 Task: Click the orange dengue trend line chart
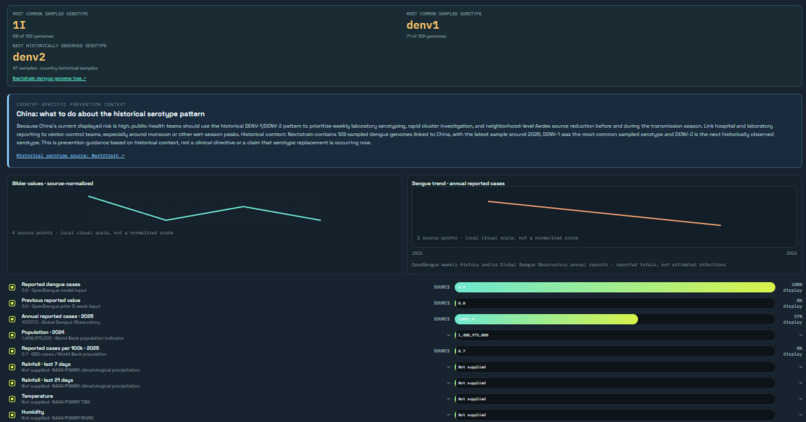[604, 213]
